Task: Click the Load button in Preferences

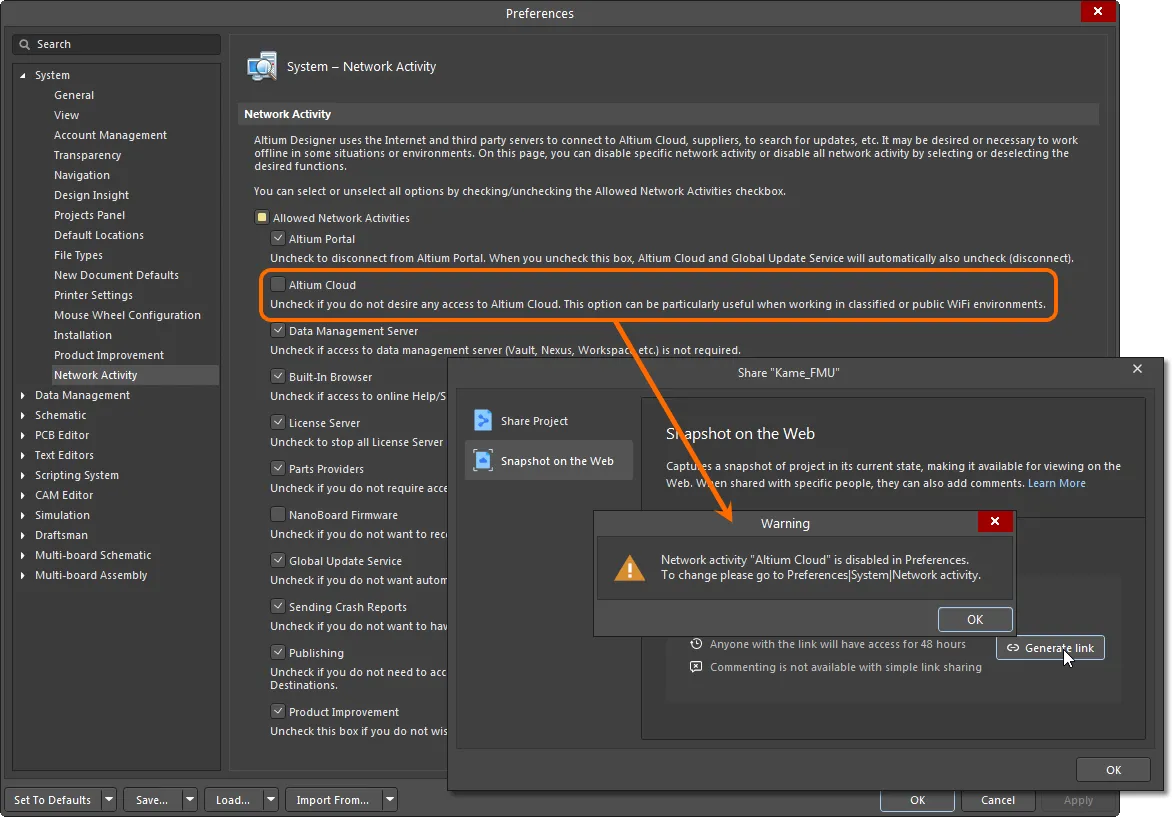Action: point(233,799)
